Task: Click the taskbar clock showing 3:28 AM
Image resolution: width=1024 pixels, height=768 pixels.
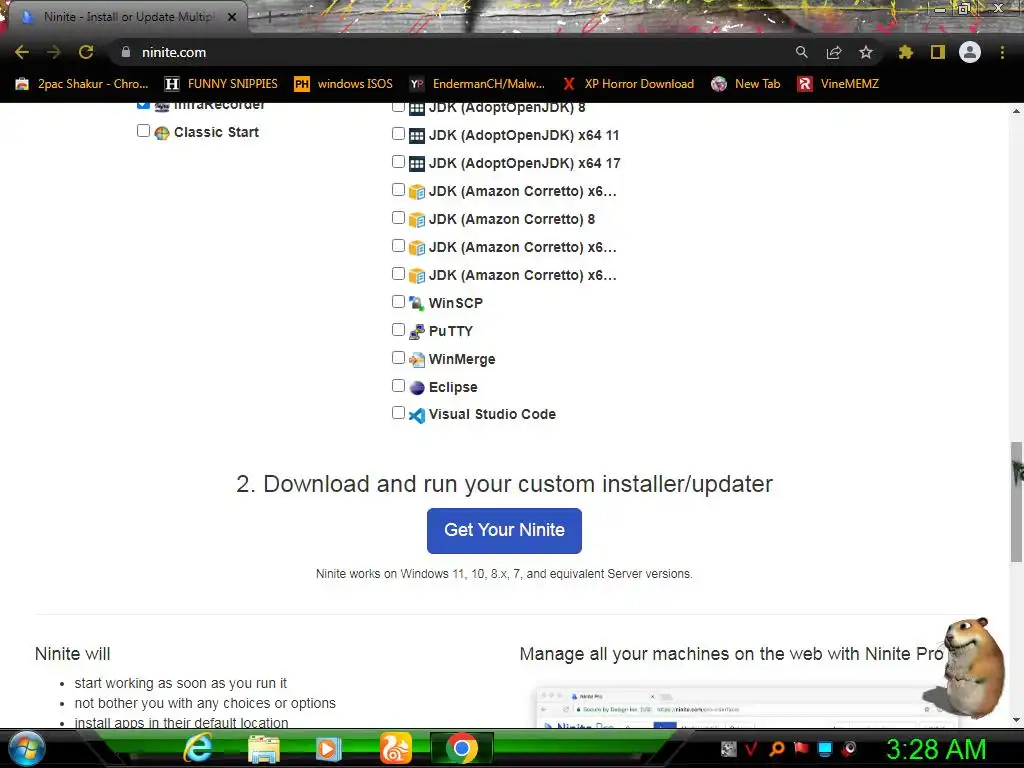Action: pyautogui.click(x=936, y=749)
